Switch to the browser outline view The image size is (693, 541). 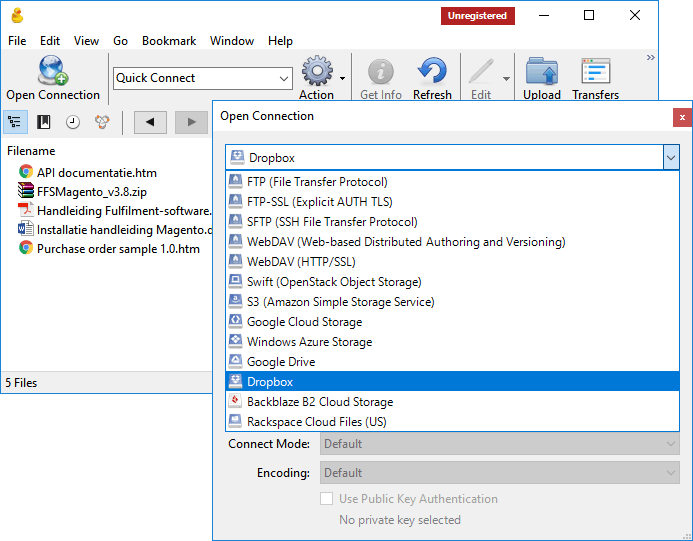tap(15, 122)
